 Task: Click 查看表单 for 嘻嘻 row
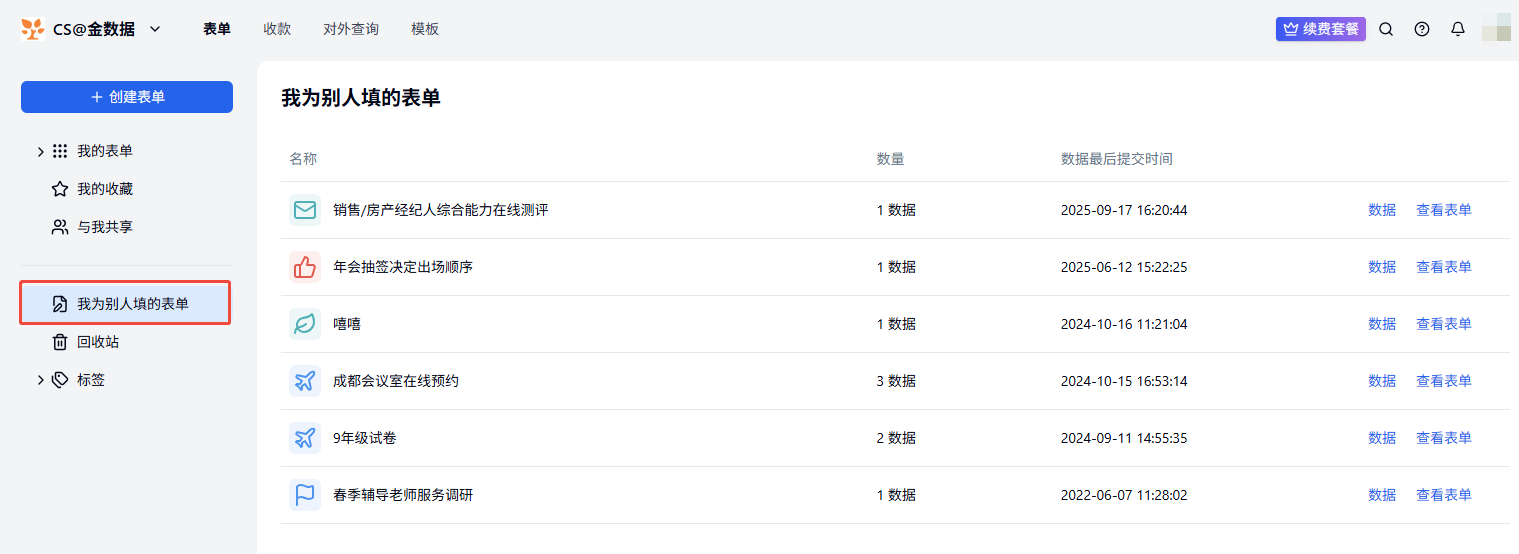coord(1443,324)
